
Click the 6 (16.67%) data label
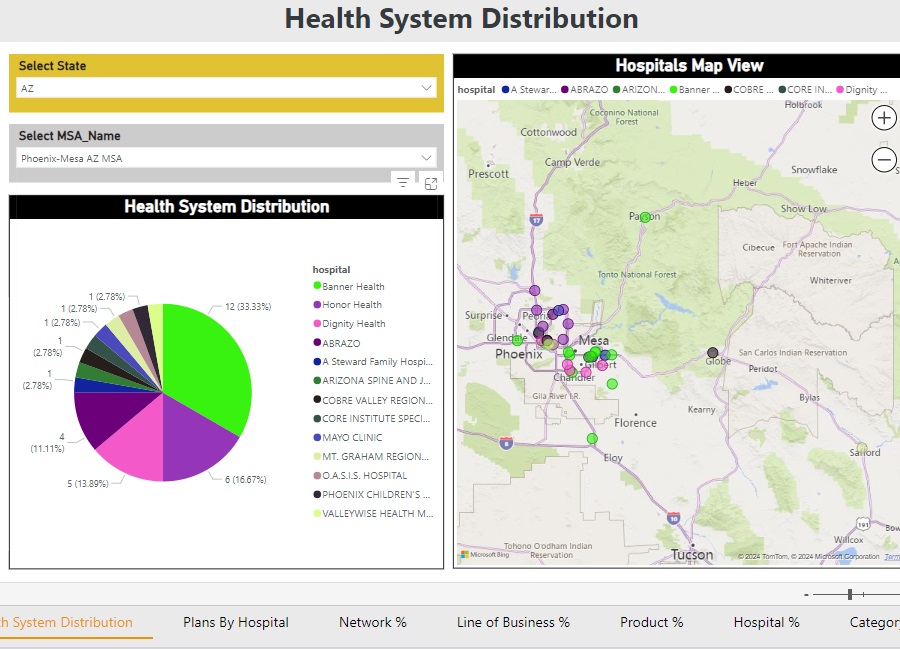point(246,479)
